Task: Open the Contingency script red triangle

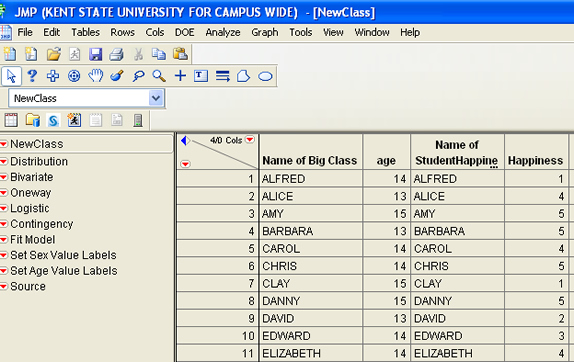Action: click(x=4, y=224)
